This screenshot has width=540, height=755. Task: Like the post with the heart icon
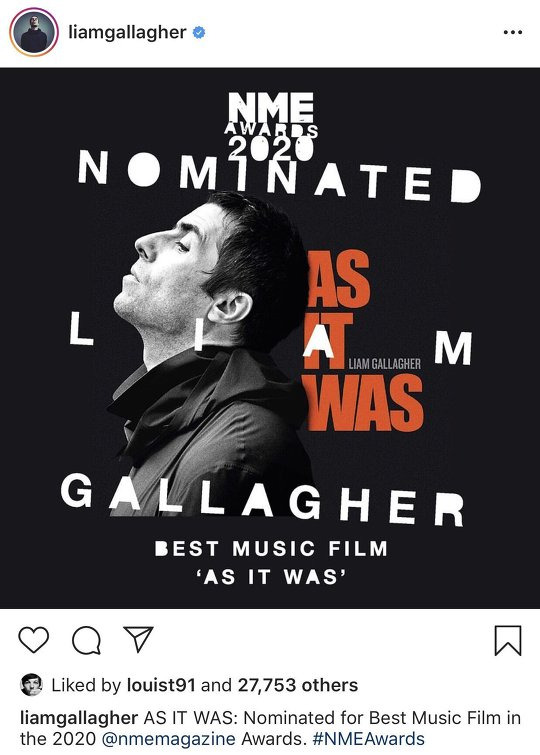33,640
